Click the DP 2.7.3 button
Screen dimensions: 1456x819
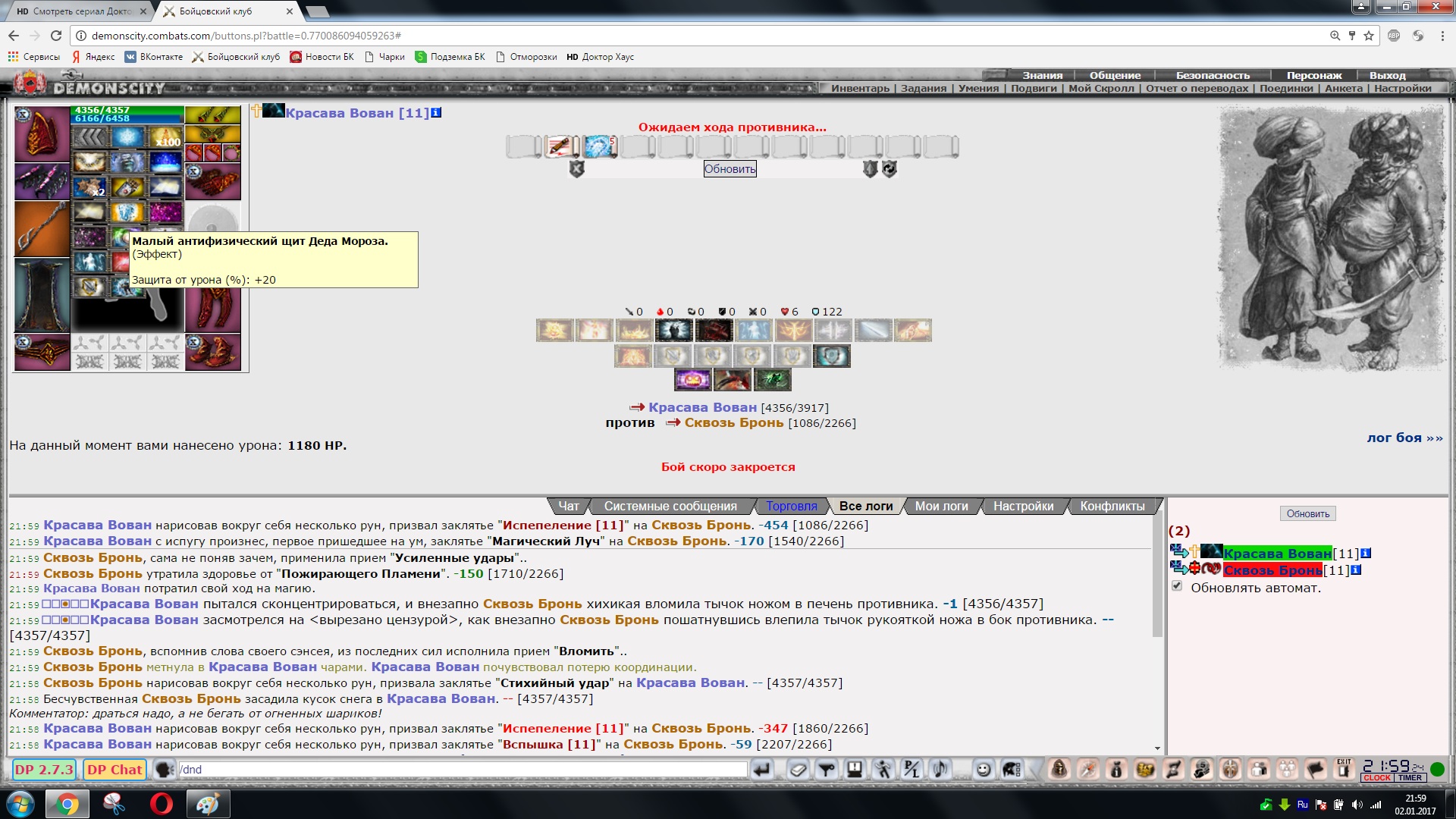coord(44,770)
